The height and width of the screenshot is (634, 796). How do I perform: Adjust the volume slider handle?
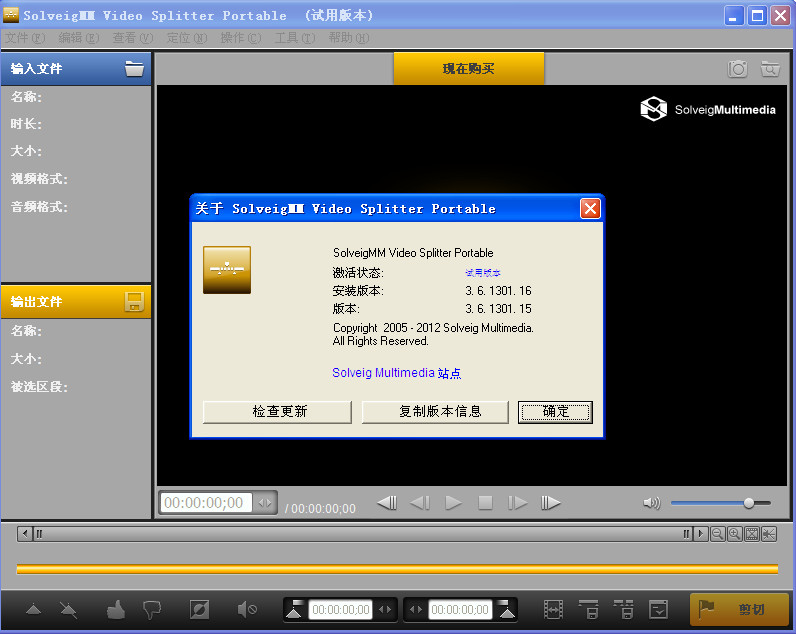(x=749, y=503)
